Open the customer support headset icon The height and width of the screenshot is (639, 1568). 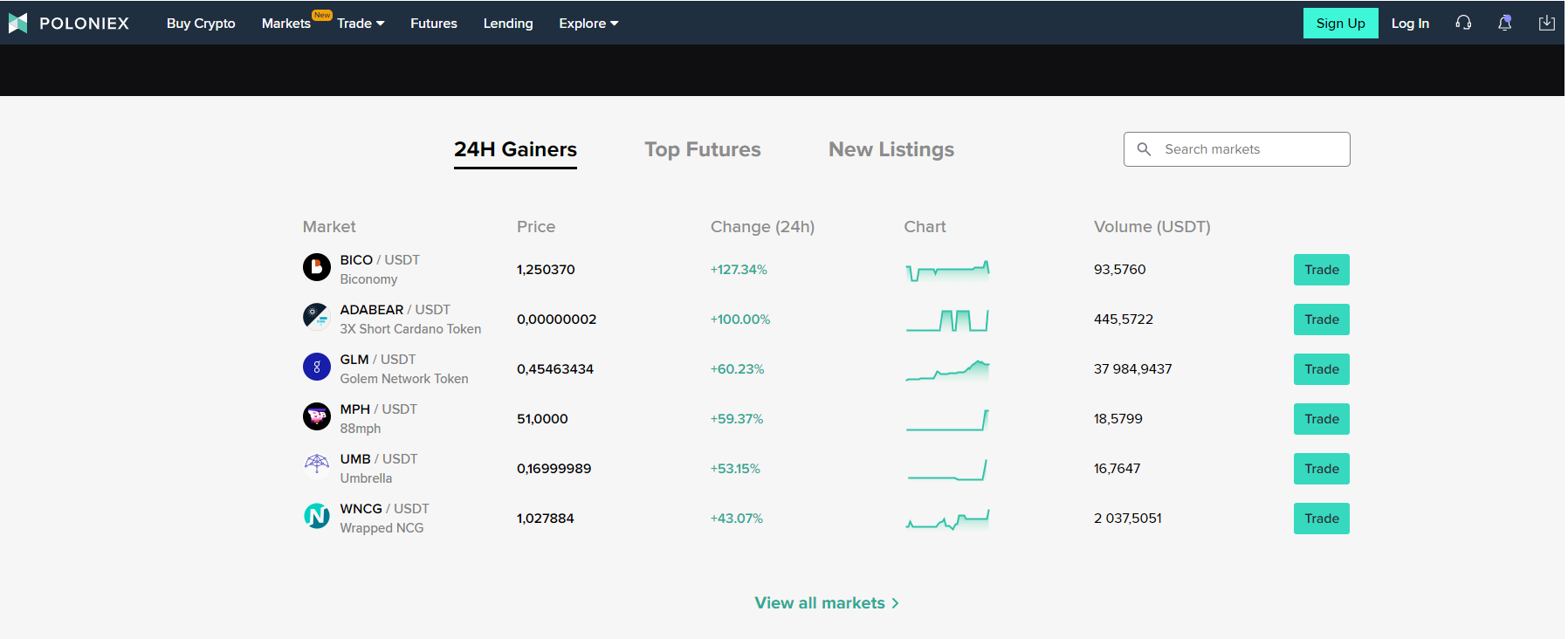[x=1463, y=23]
